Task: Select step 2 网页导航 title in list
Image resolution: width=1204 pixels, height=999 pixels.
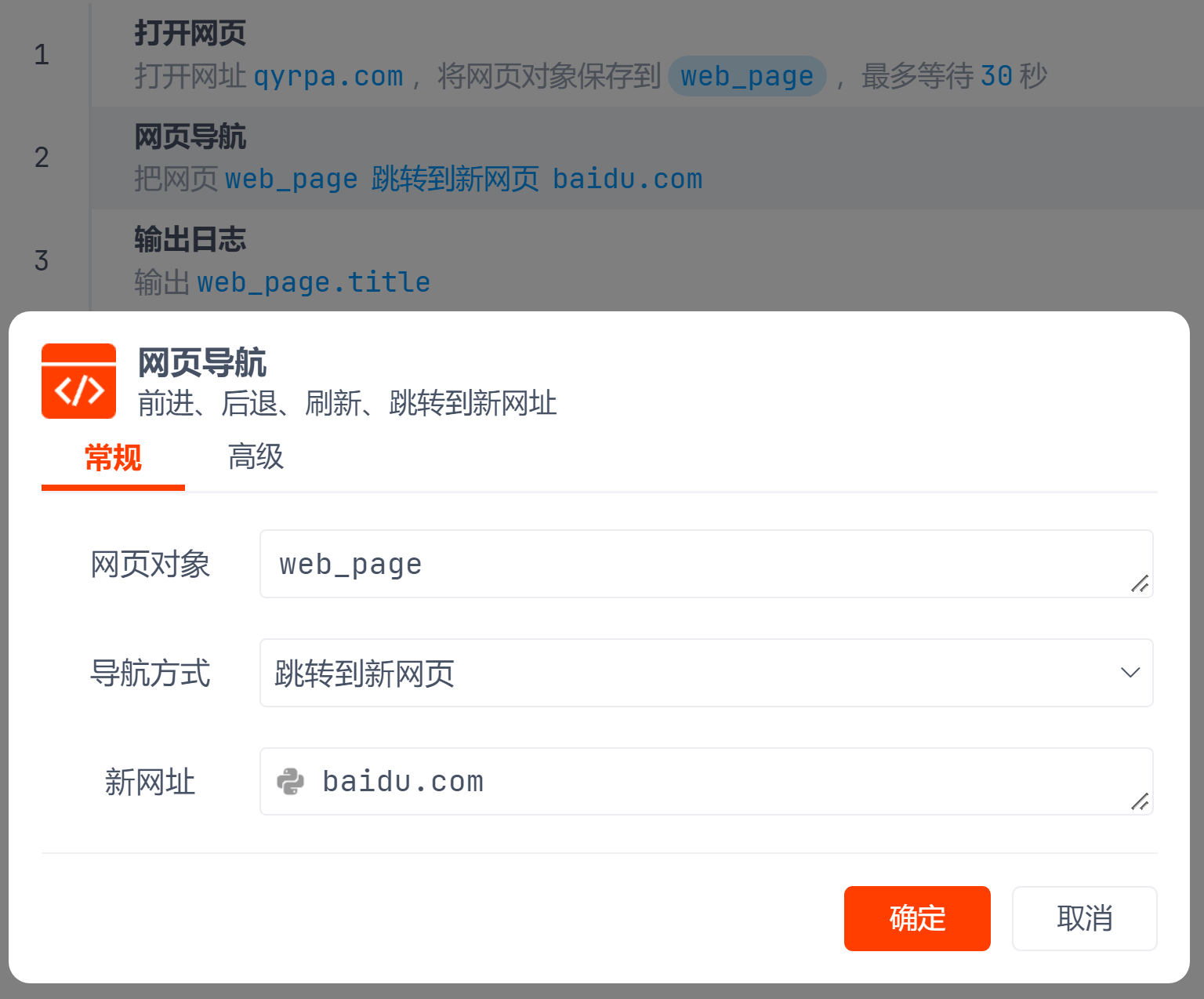Action: 190,137
